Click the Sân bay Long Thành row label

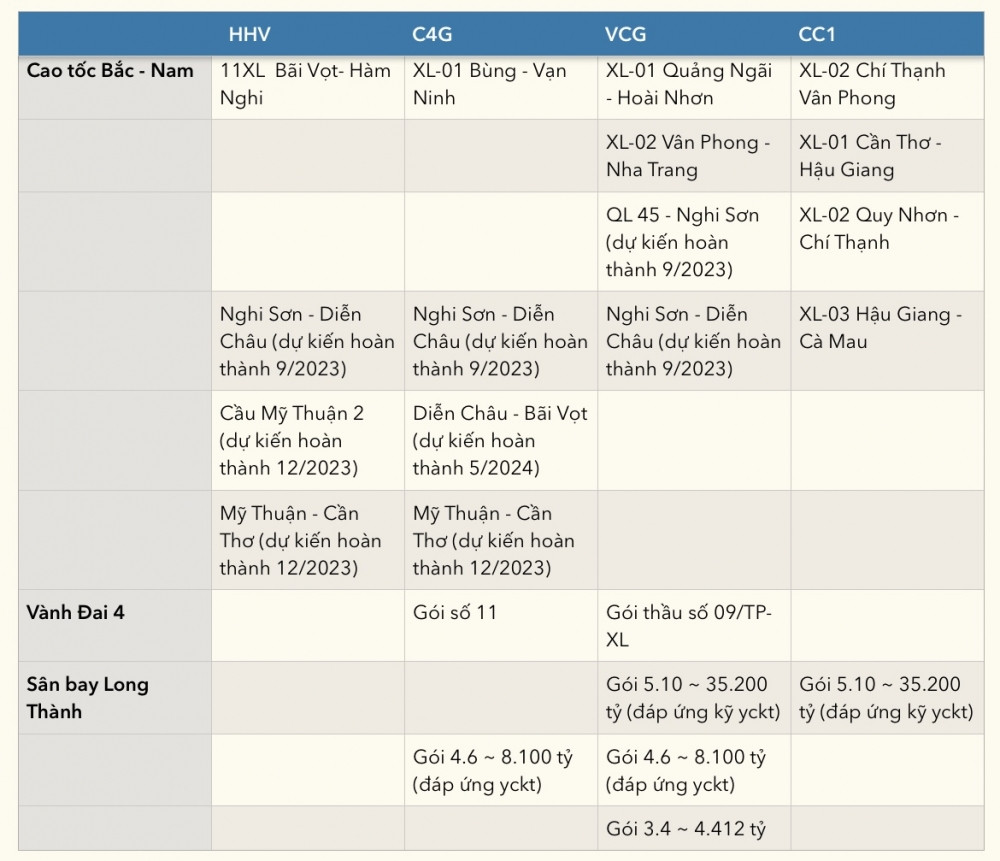pyautogui.click(x=88, y=698)
